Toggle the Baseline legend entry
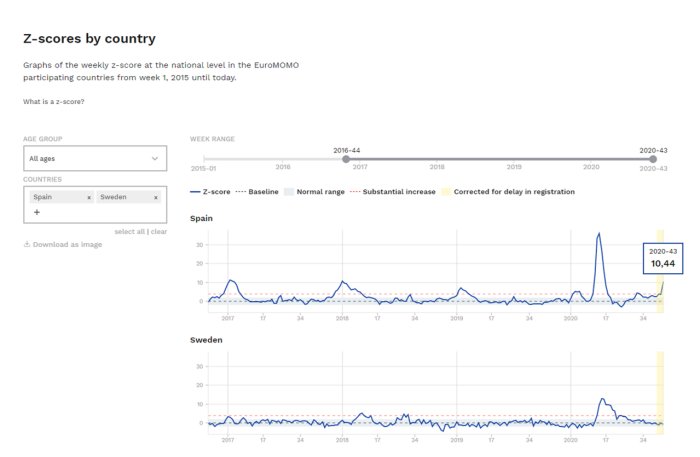Screen dimensions: 700x457 [x=257, y=192]
